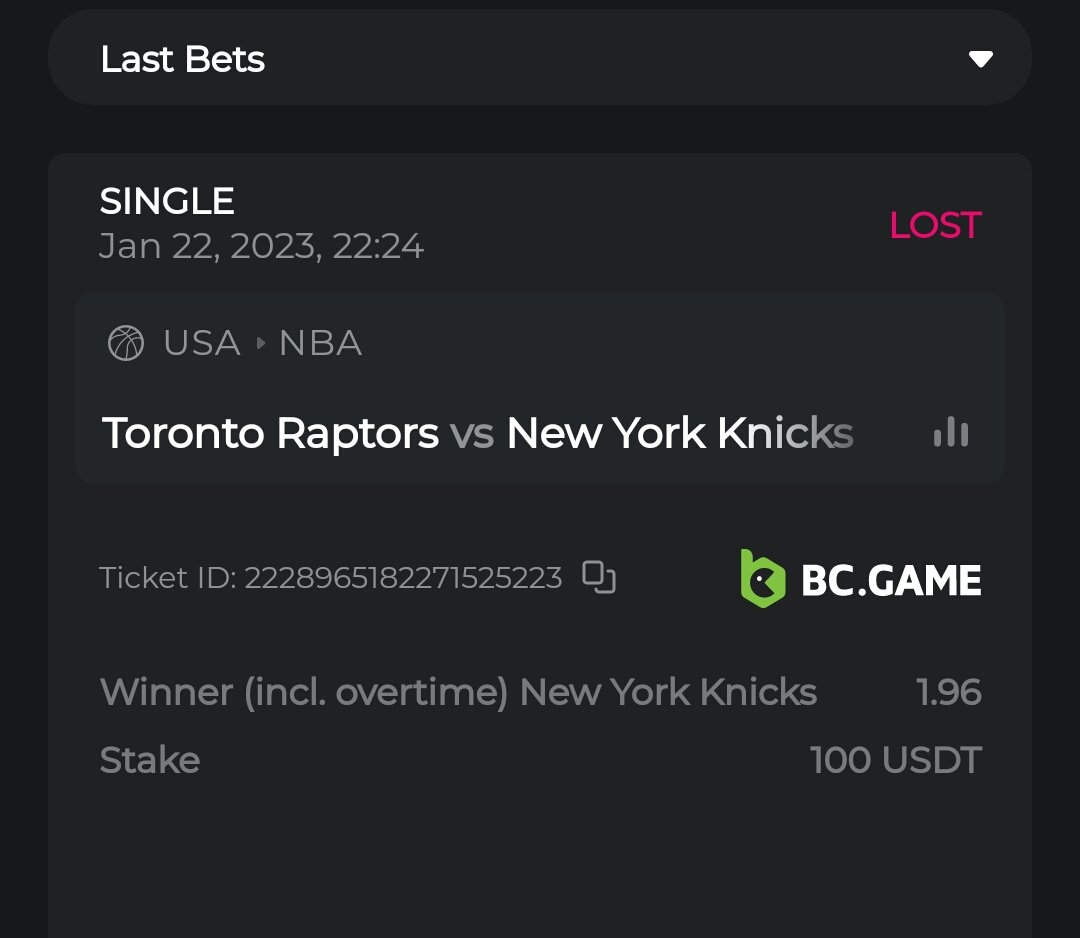Click the green BC.GAME logo icon

[762, 578]
